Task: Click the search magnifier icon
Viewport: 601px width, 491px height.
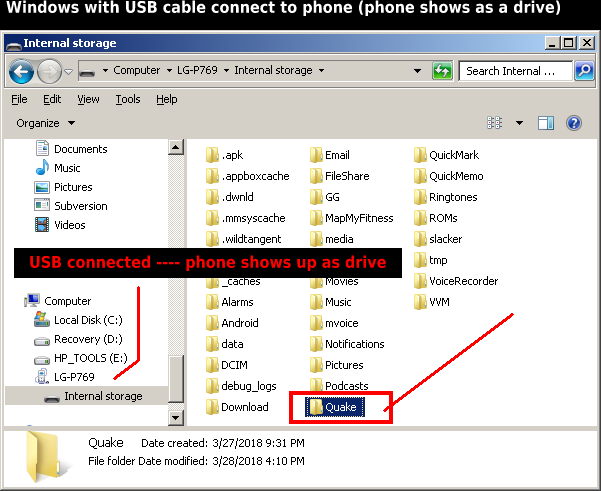Action: [585, 71]
